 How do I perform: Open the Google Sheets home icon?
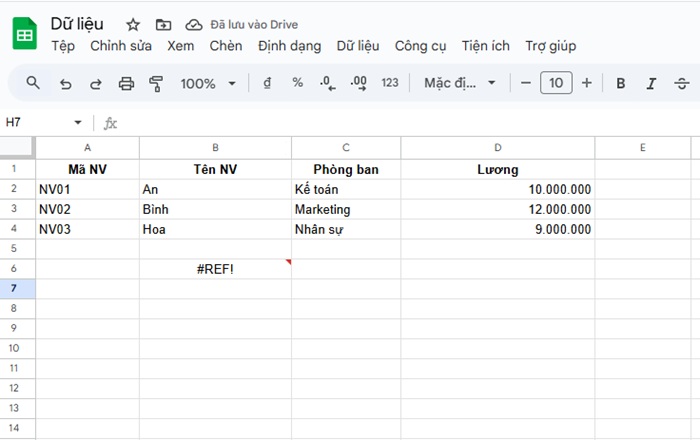pyautogui.click(x=25, y=35)
